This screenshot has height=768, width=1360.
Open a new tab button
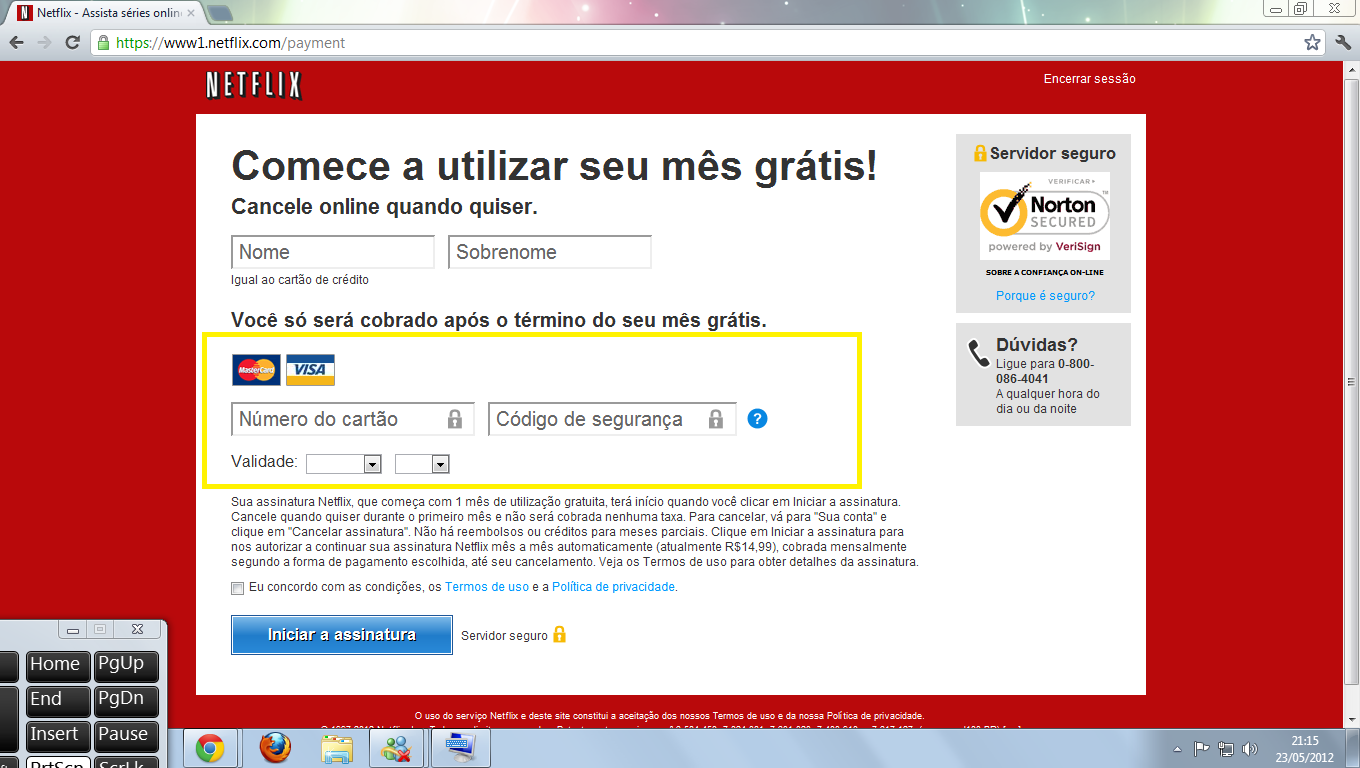(219, 14)
